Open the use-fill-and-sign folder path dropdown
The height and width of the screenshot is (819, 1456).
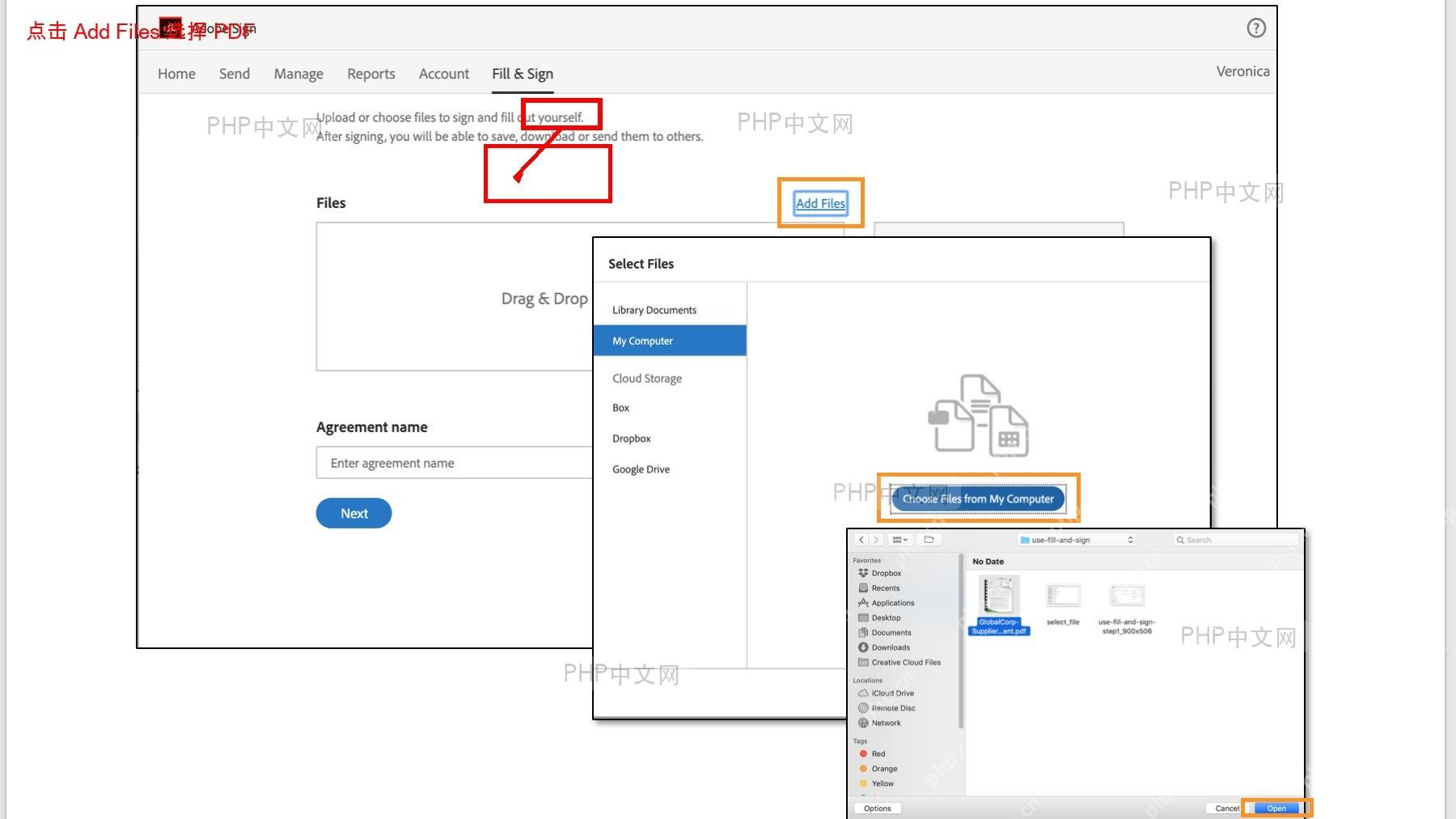coord(1077,540)
